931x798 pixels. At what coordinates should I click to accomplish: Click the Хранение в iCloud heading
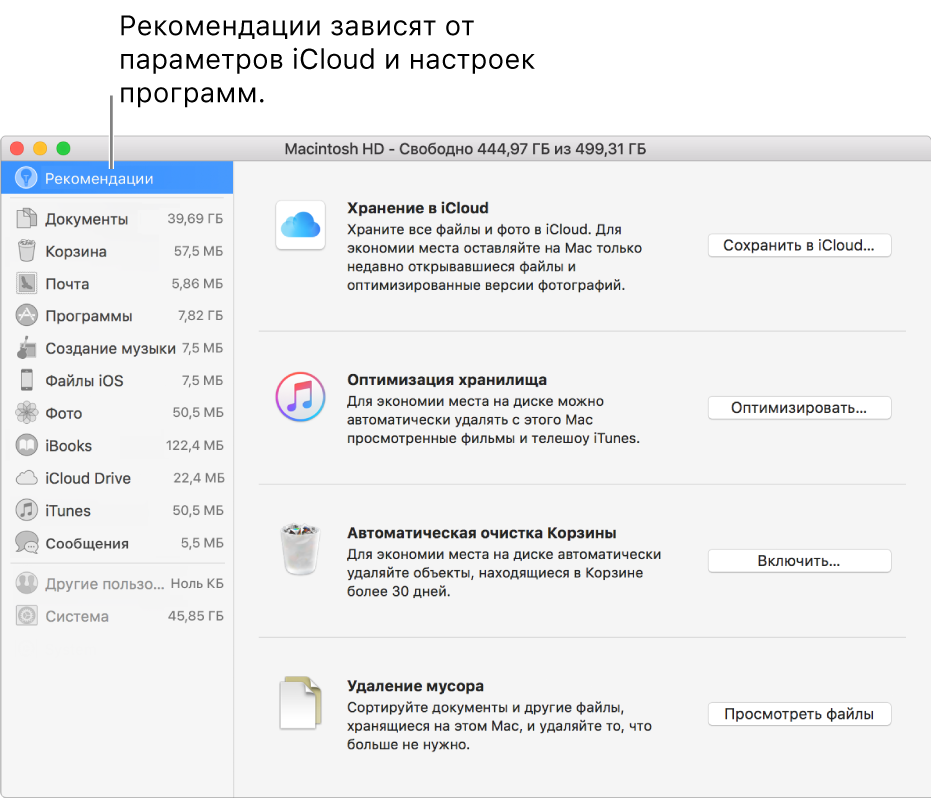click(417, 208)
